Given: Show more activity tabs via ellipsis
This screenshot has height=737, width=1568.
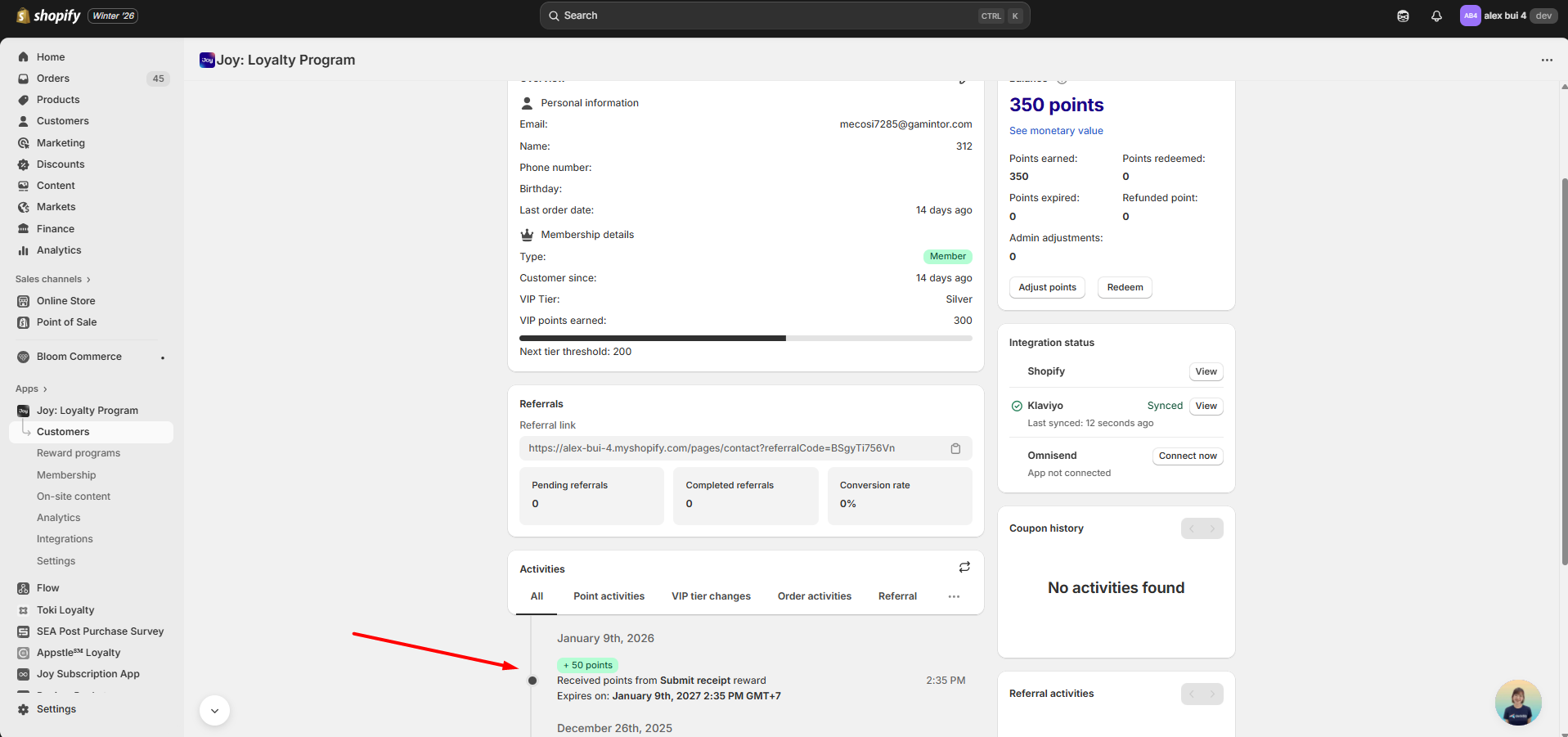Looking at the screenshot, I should coord(953,596).
